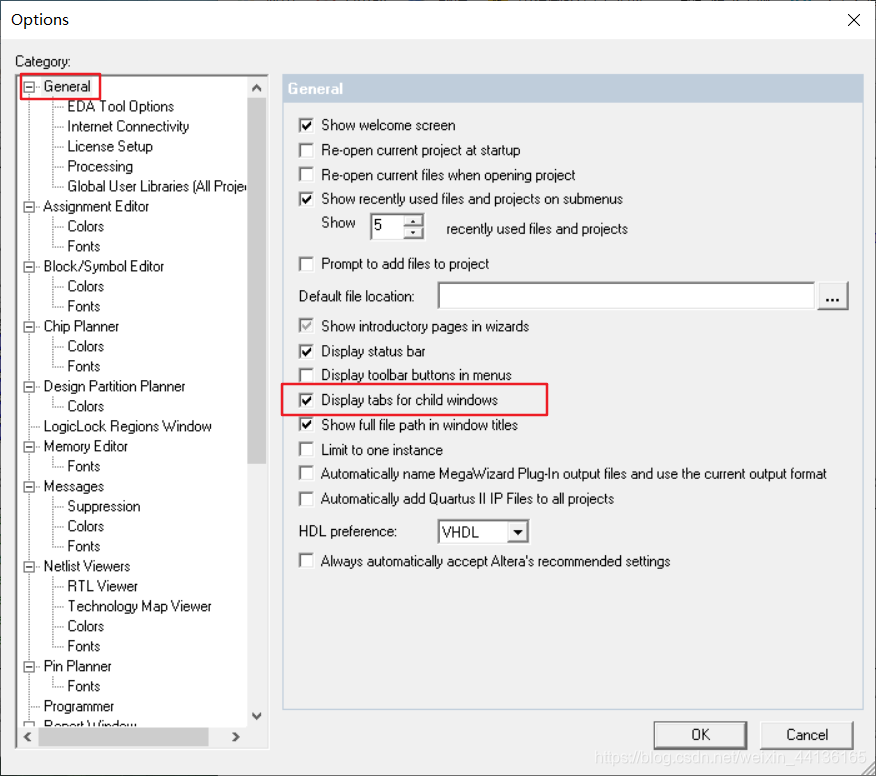Collapse the Design Partition Planner node

tap(29, 387)
